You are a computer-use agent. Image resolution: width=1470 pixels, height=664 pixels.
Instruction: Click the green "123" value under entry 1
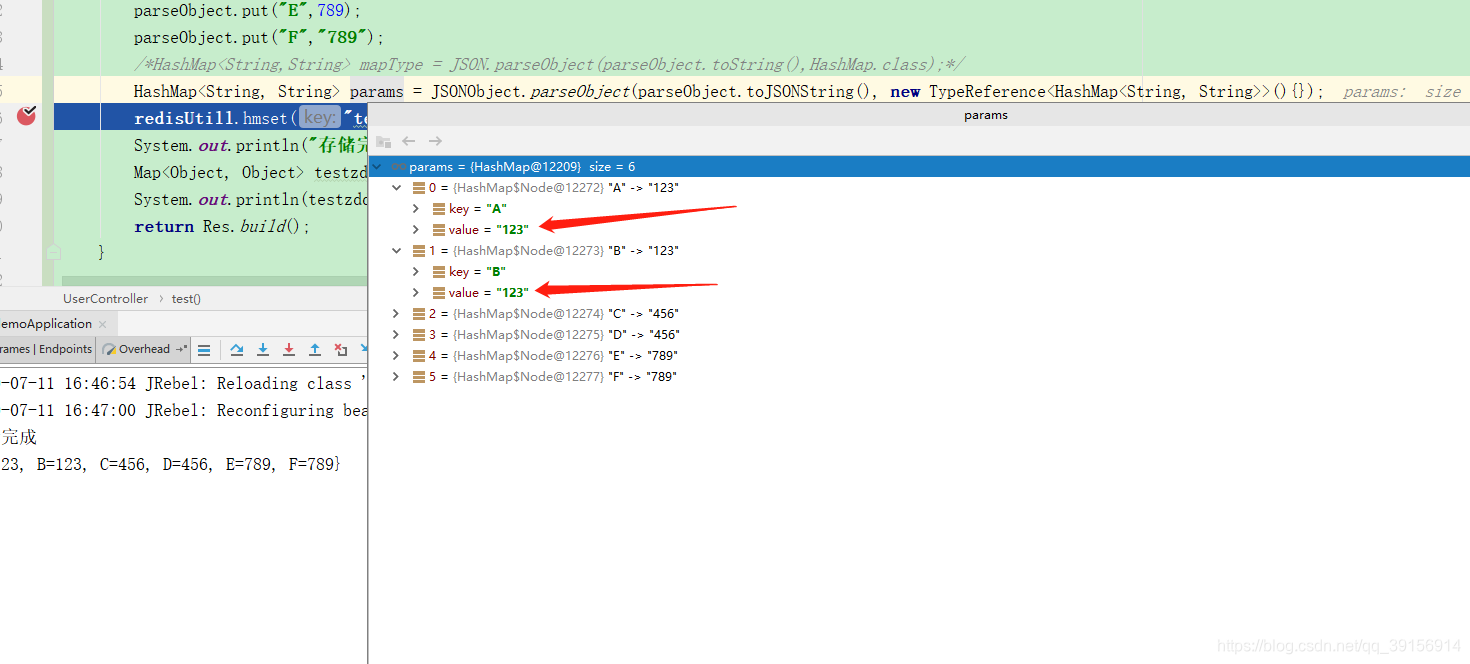coord(512,293)
